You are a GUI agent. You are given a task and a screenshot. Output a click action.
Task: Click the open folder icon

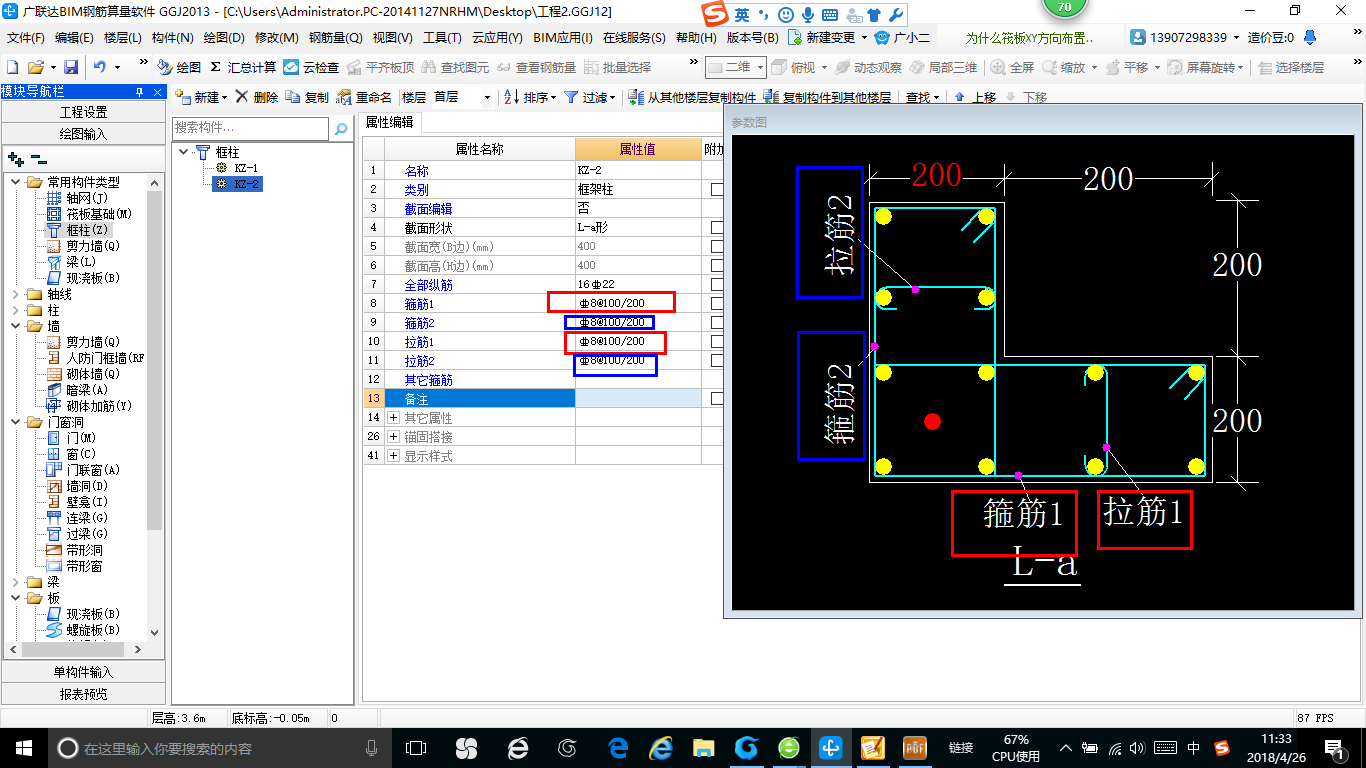[x=35, y=67]
